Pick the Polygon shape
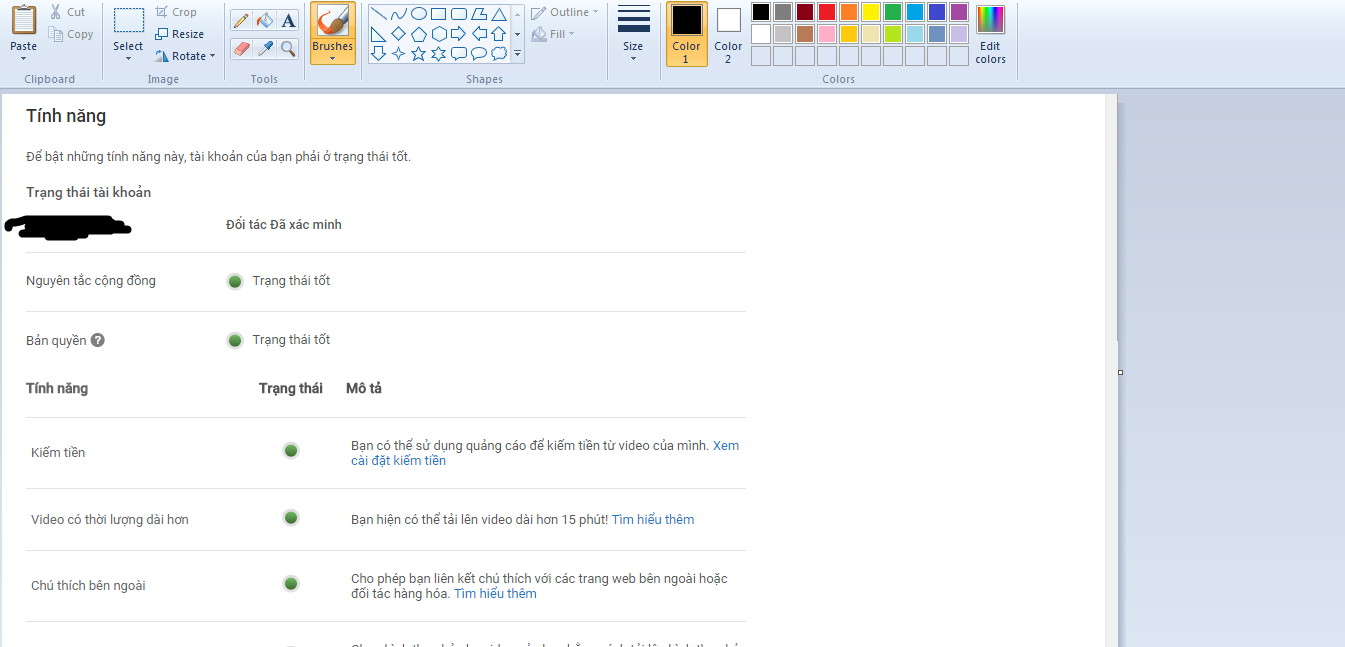Viewport: 1345px width, 647px height. [479, 14]
